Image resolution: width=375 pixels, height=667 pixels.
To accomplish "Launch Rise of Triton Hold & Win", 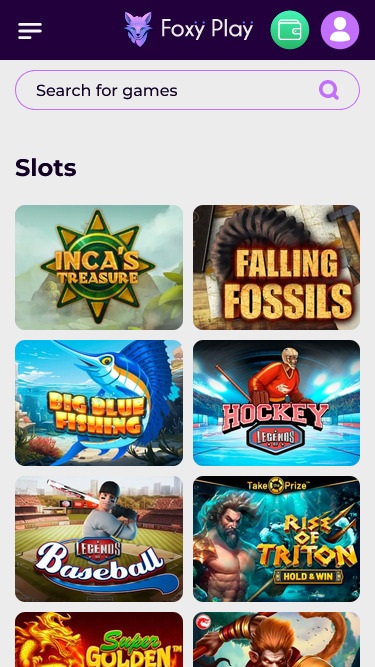I will [276, 539].
